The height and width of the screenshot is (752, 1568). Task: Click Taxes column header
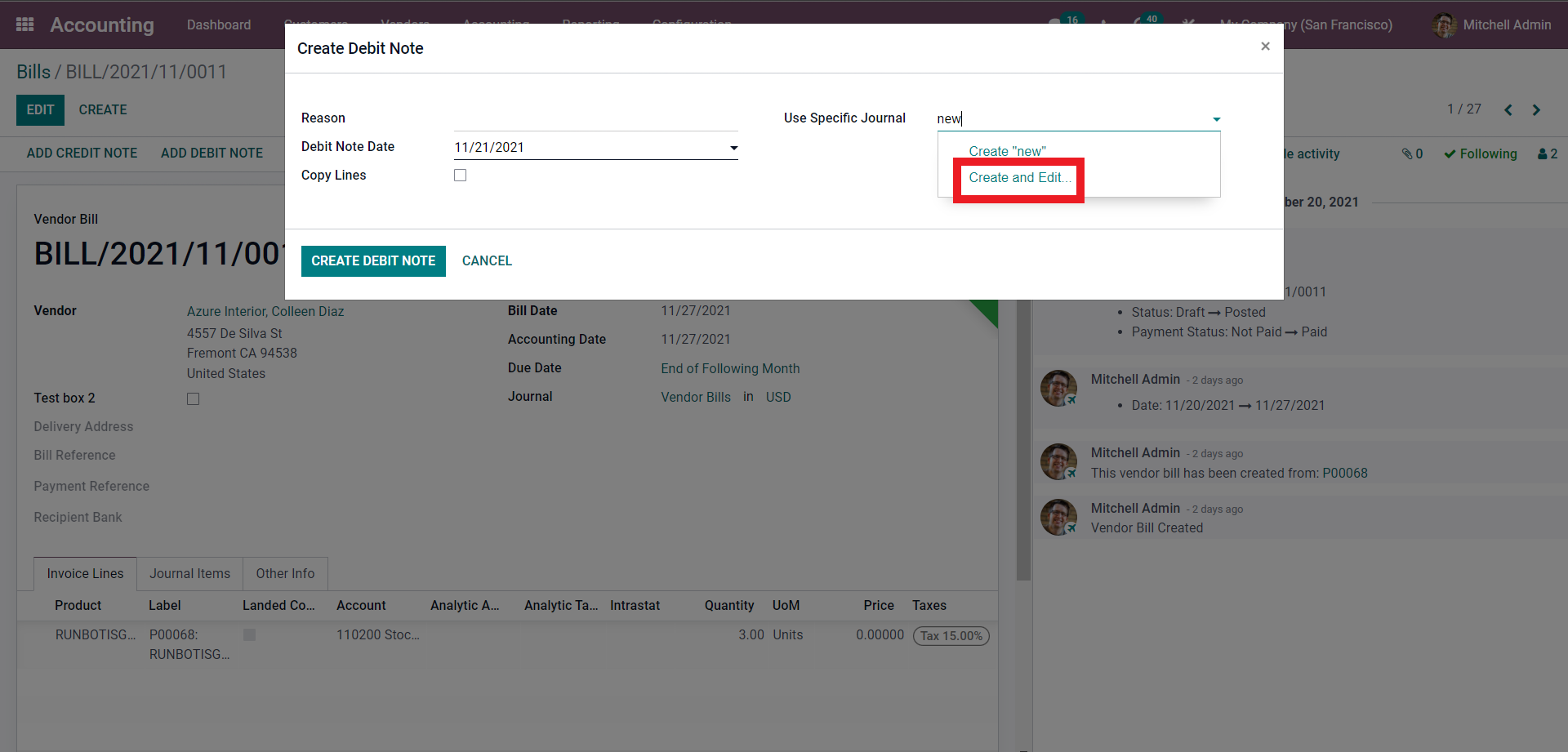point(929,606)
